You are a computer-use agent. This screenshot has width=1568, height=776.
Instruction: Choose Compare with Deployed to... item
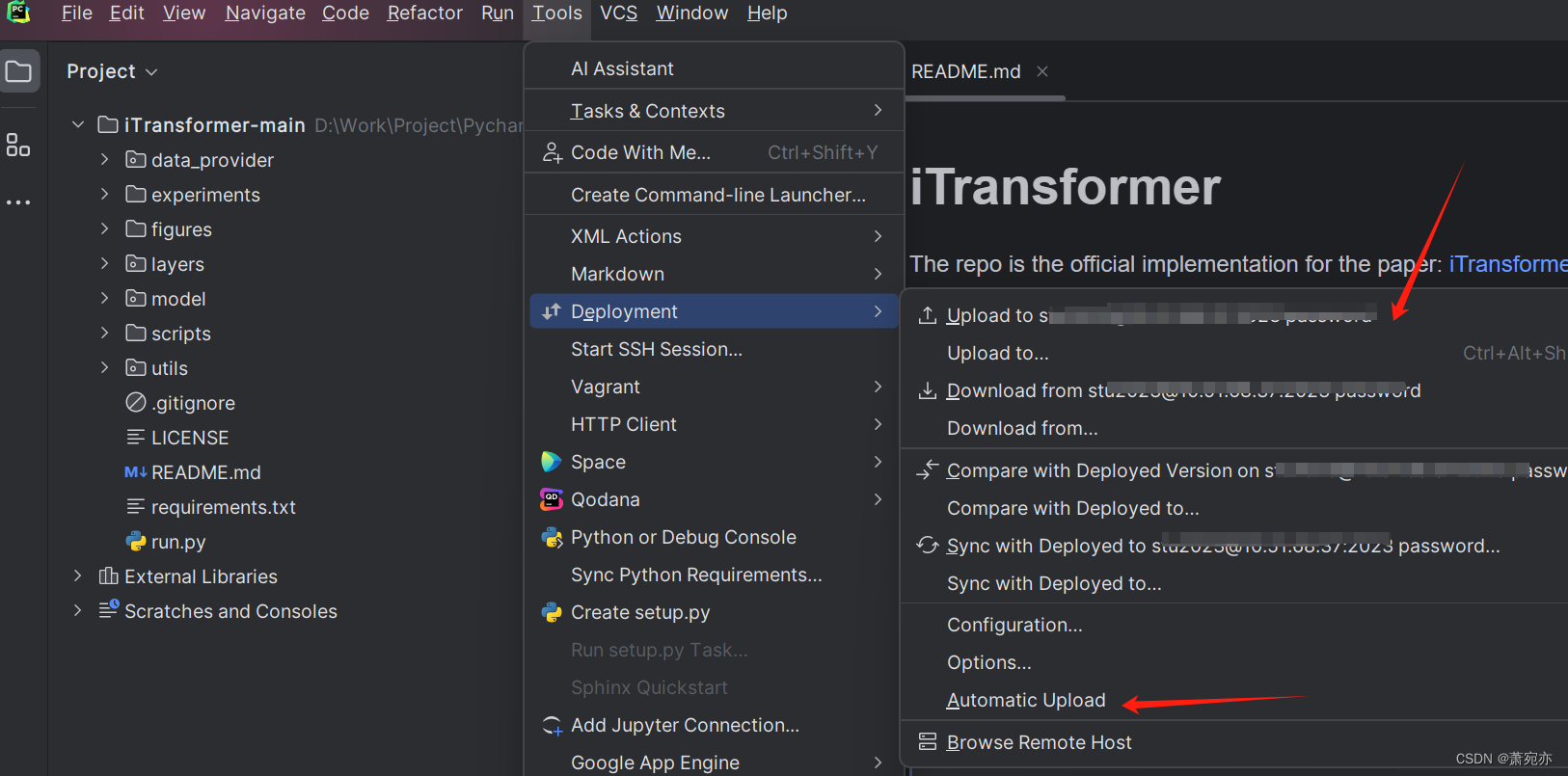coord(1073,508)
